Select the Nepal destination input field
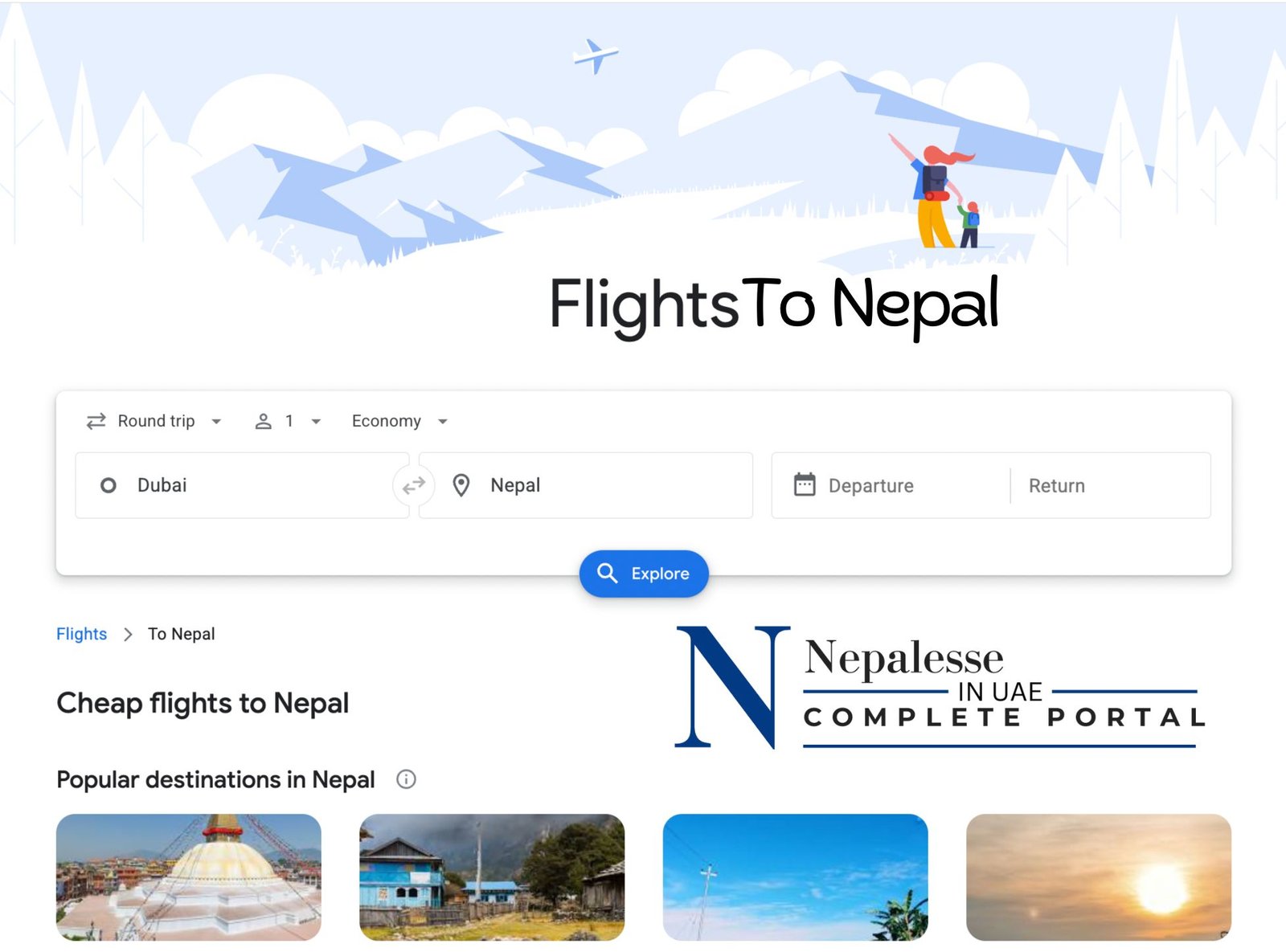 [x=586, y=485]
